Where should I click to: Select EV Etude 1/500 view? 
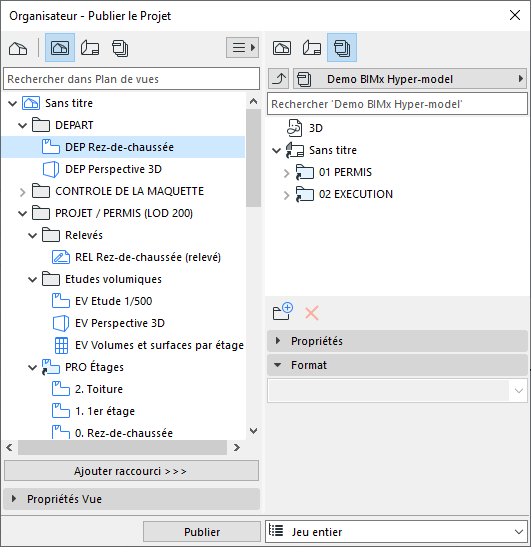pyautogui.click(x=114, y=301)
